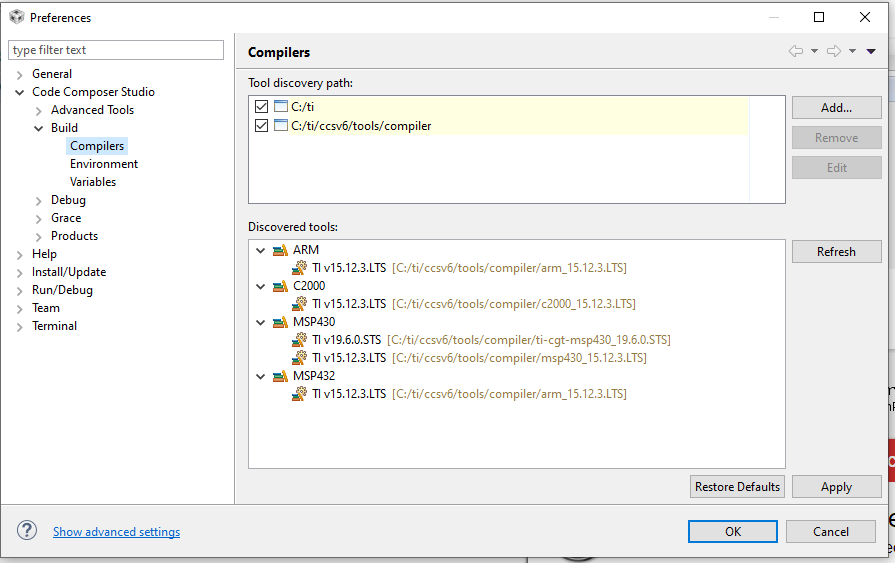
Task: Click the type filter text field
Action: (116, 50)
